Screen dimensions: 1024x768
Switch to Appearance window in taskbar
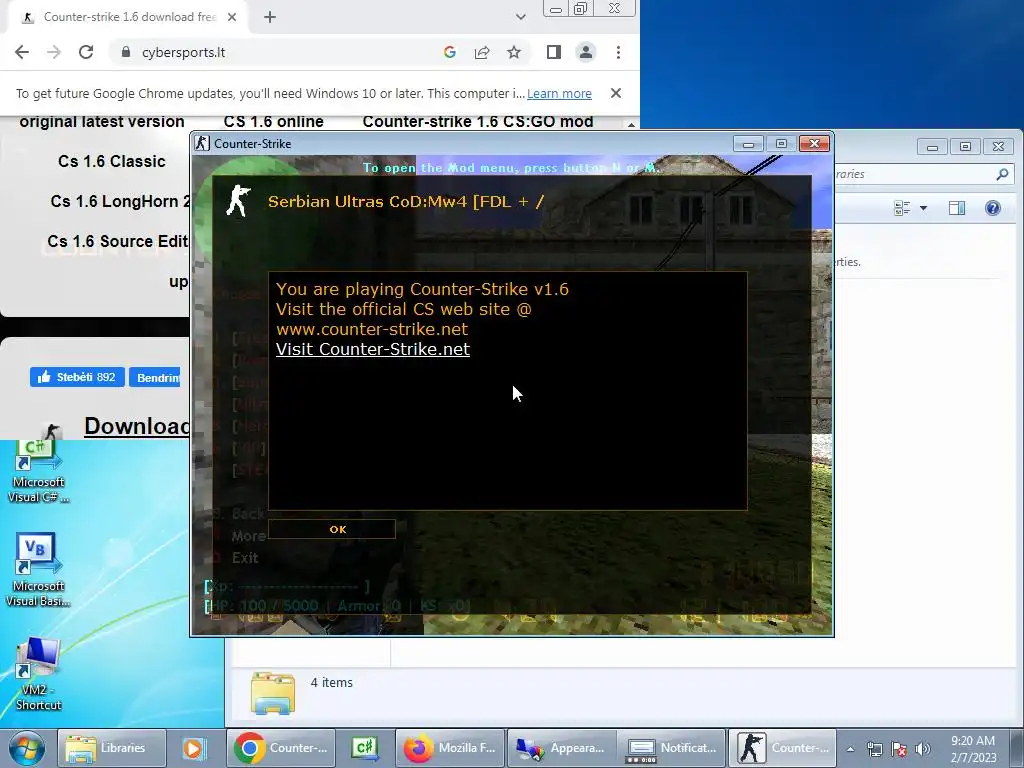562,748
